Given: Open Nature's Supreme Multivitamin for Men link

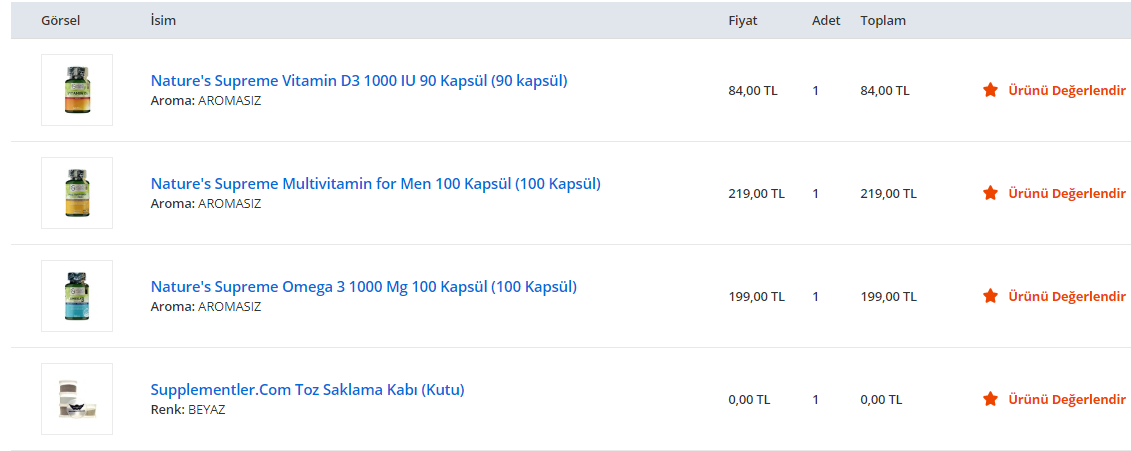Looking at the screenshot, I should point(375,183).
